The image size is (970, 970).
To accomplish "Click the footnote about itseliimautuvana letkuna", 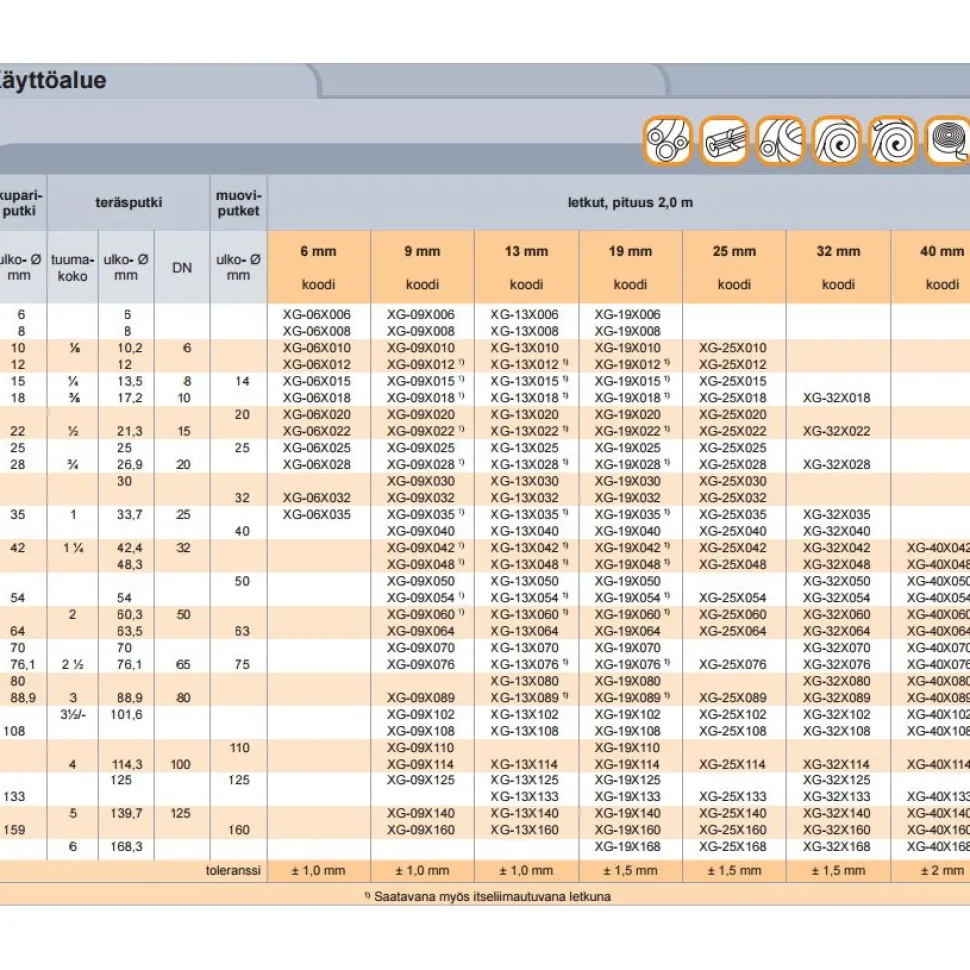I will (487, 896).
